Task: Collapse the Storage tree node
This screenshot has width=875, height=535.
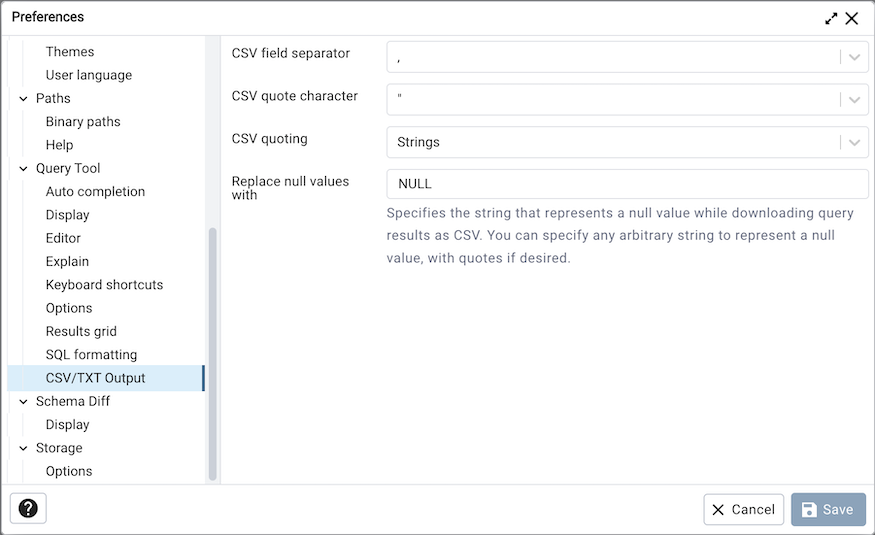Action: point(23,448)
